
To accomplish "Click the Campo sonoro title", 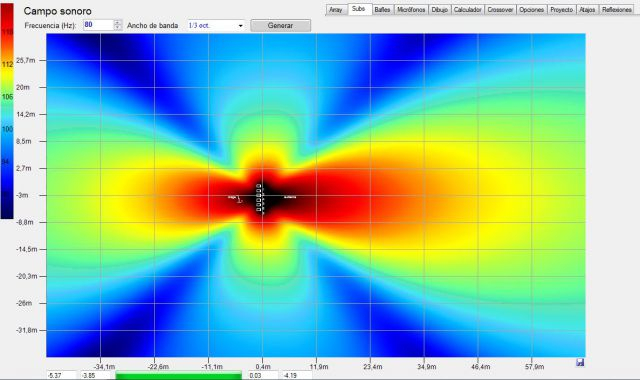I will tap(58, 11).
